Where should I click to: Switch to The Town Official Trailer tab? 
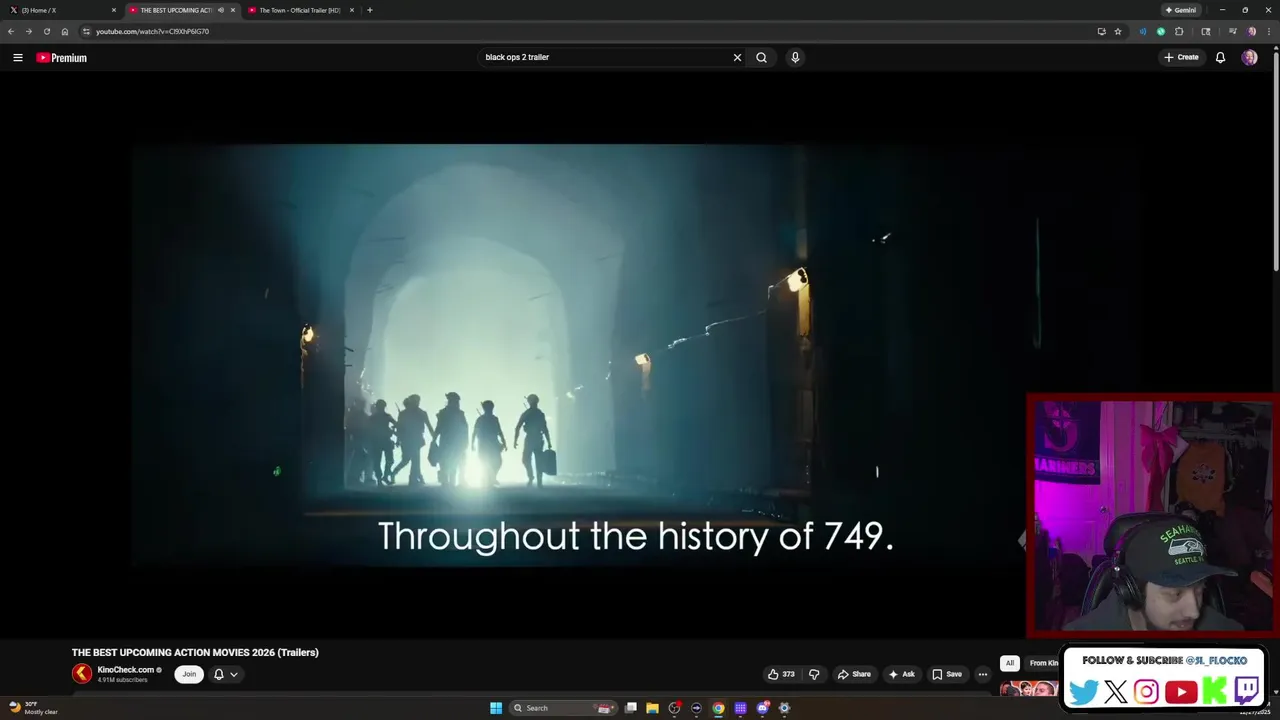tap(300, 10)
